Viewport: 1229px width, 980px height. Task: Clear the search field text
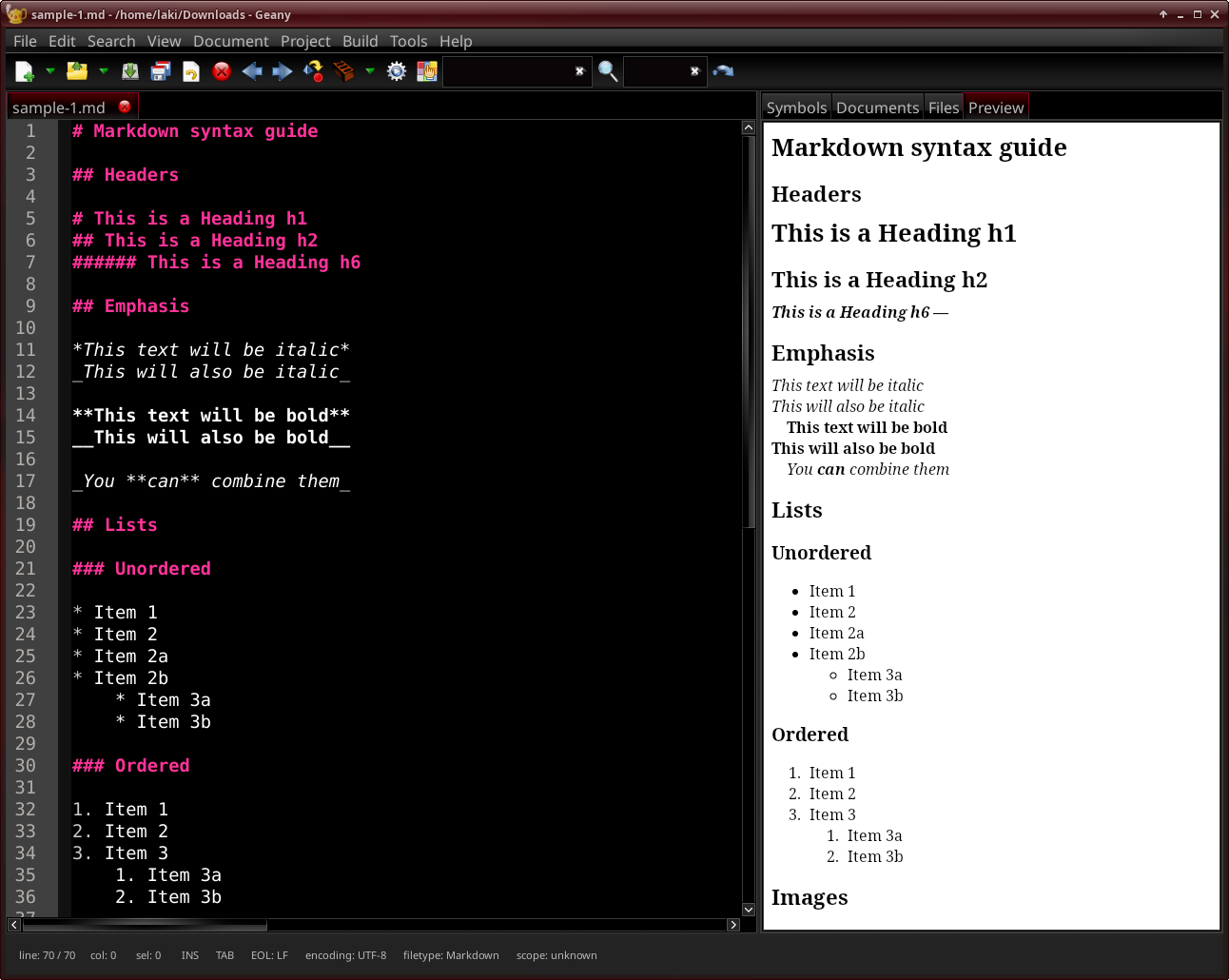coord(579,71)
